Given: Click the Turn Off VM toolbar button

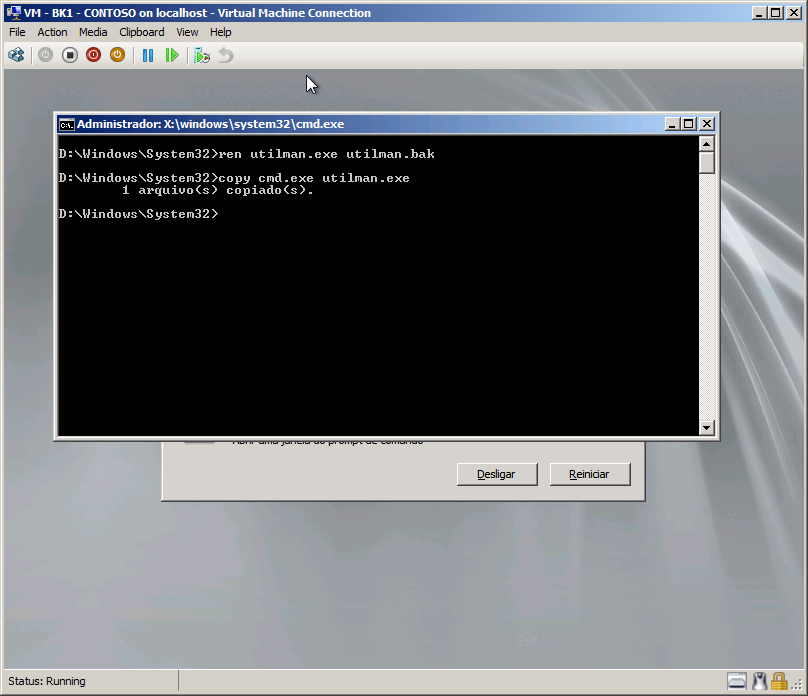Looking at the screenshot, I should click(70, 55).
